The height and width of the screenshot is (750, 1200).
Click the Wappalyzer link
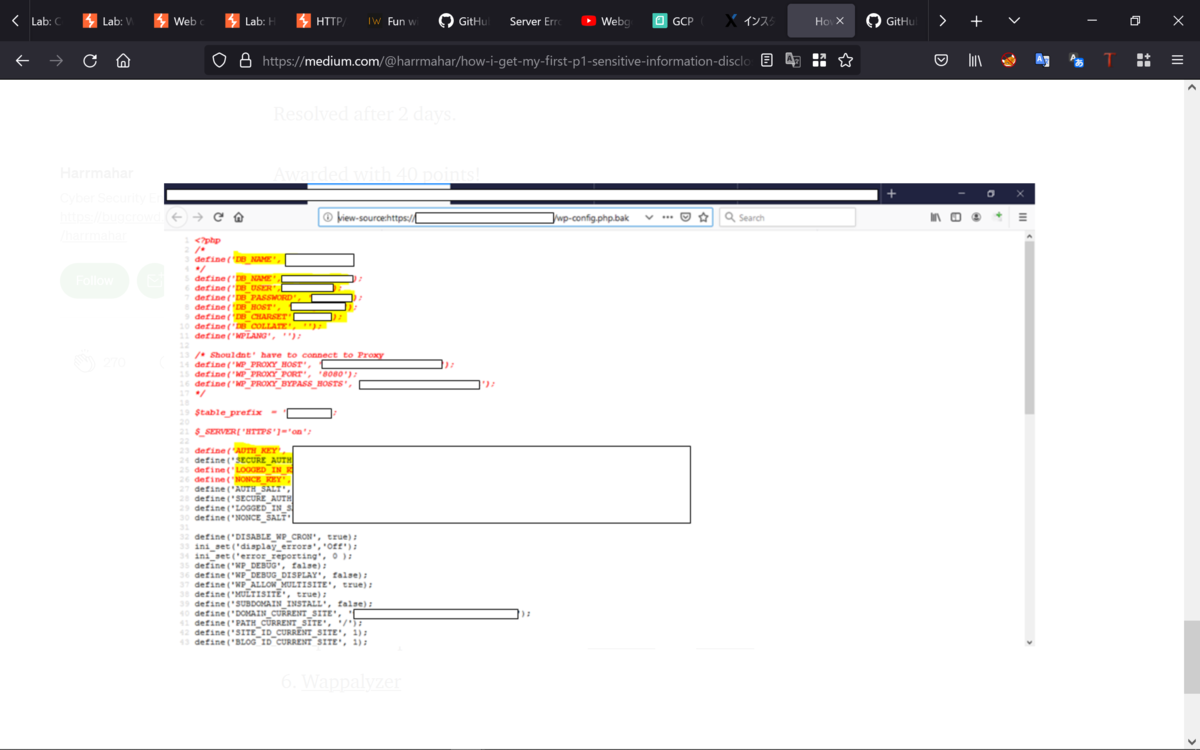coord(351,682)
